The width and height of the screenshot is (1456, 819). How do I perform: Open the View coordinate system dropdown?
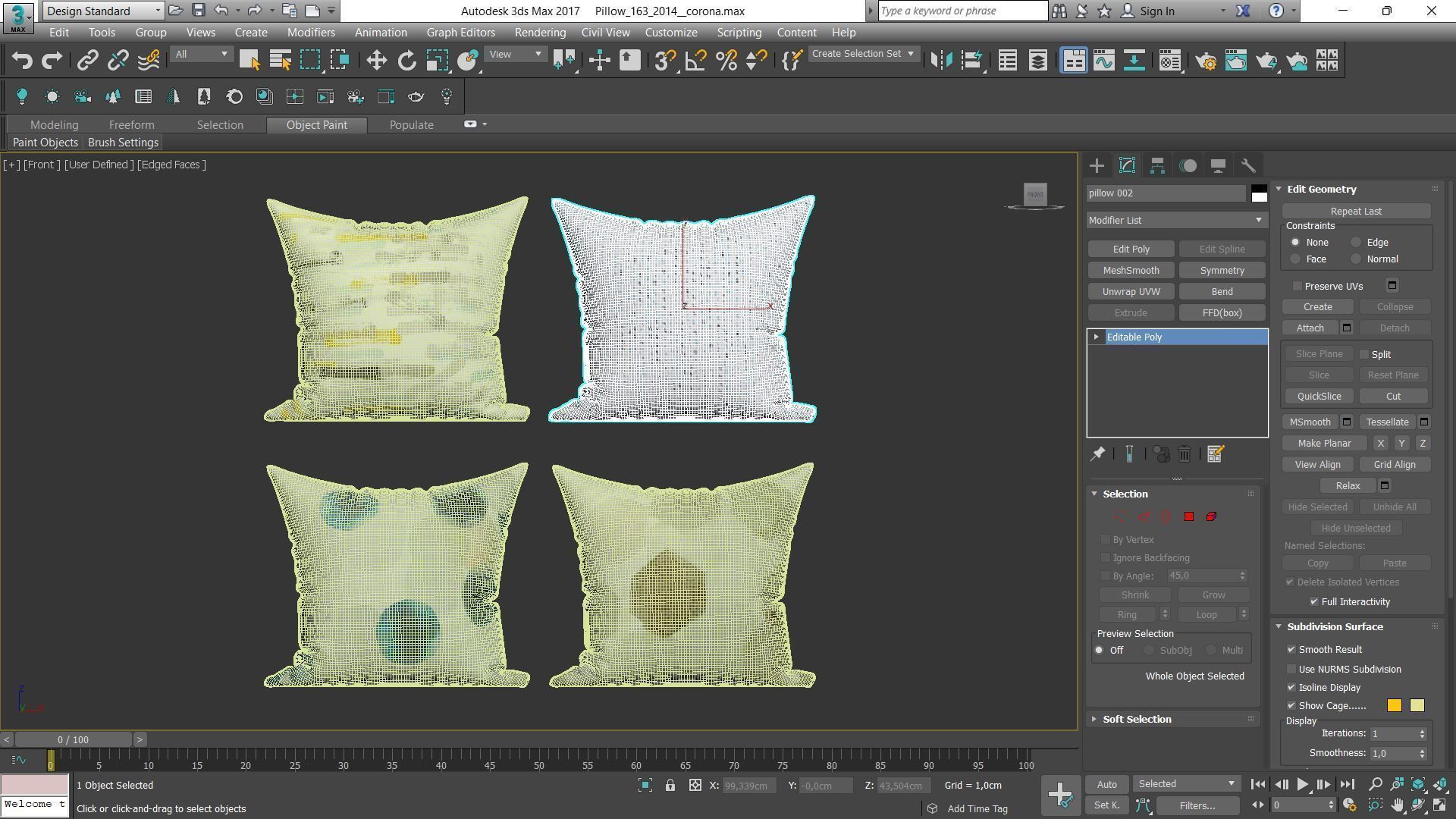[515, 55]
